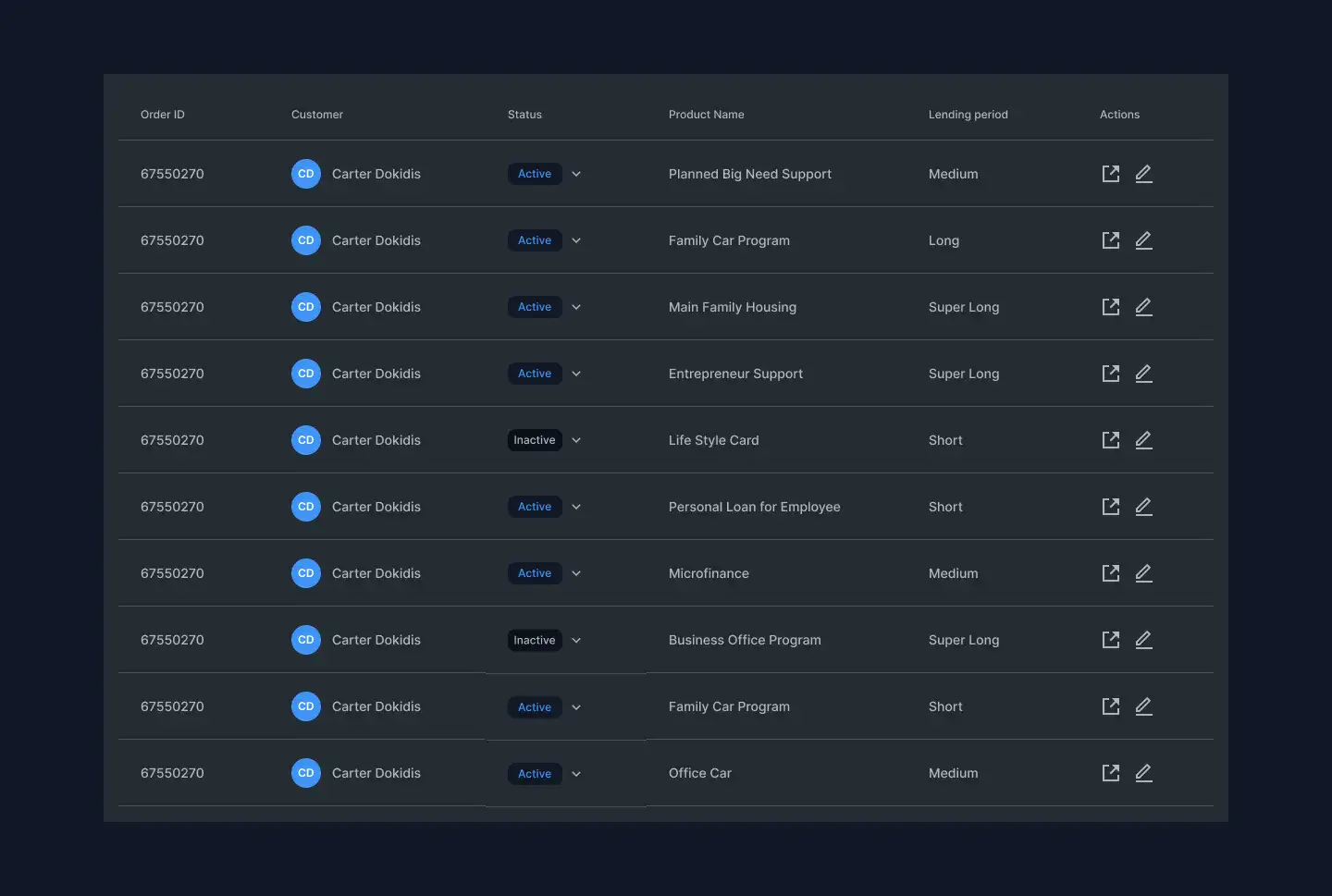This screenshot has width=1332, height=896.
Task: Open Main Family Housing order in new window
Action: click(1111, 307)
